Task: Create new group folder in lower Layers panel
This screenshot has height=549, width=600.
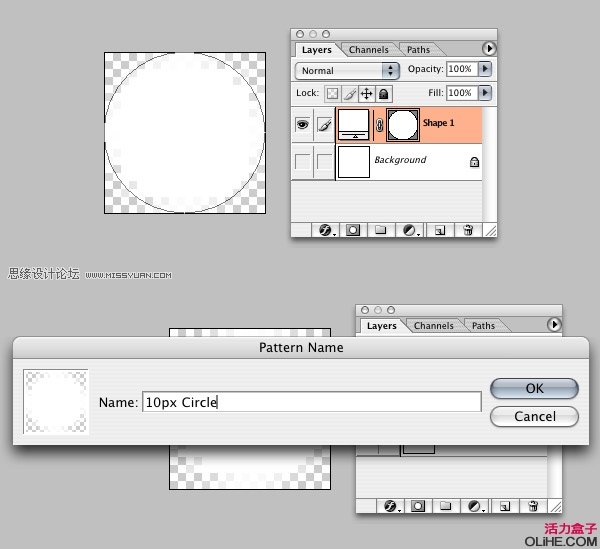Action: [x=445, y=506]
